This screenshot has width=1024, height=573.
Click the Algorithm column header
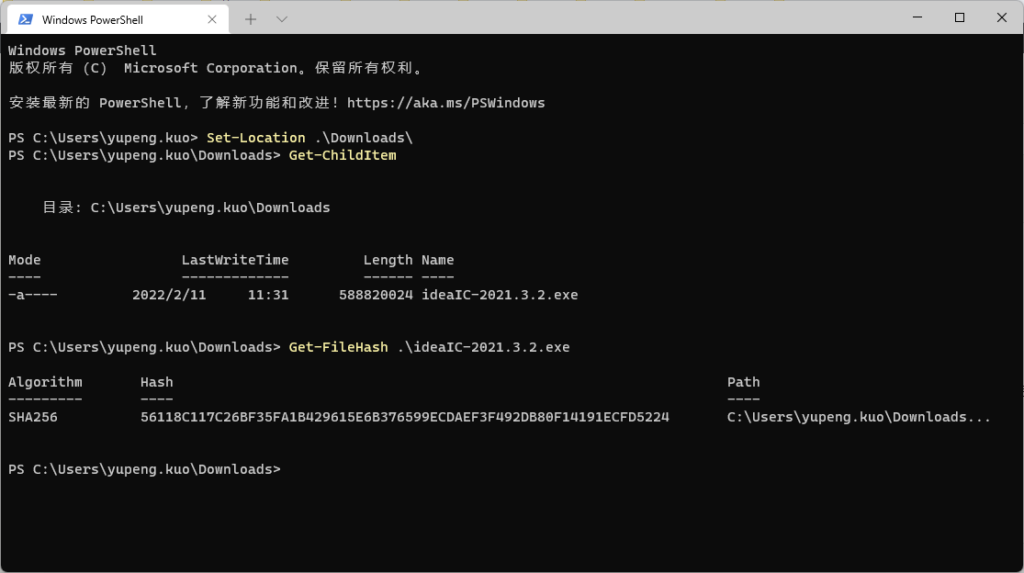tap(45, 382)
